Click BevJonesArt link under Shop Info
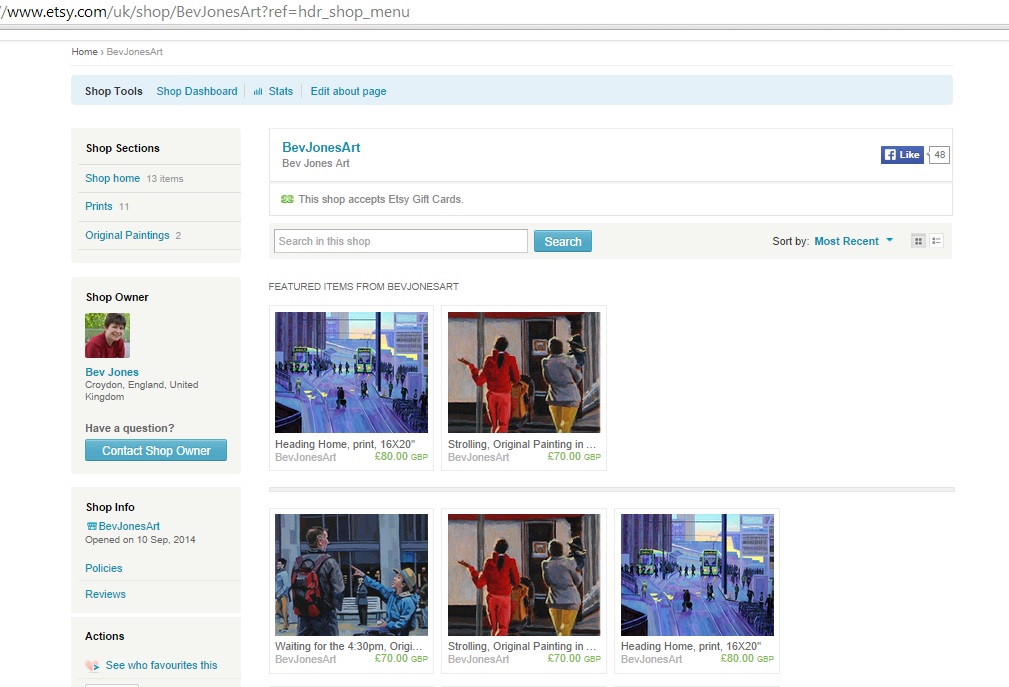1009x687 pixels. click(x=129, y=526)
